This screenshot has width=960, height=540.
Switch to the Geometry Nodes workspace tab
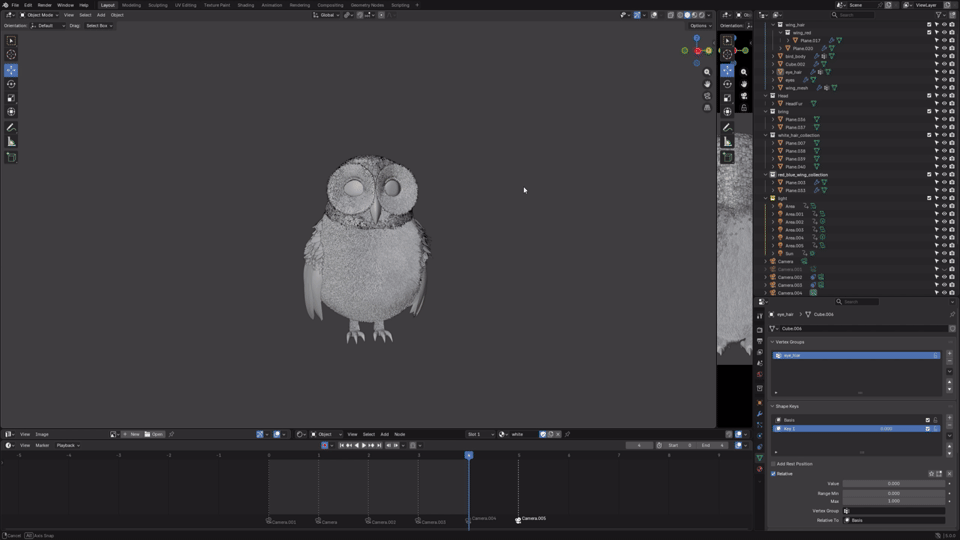point(367,5)
